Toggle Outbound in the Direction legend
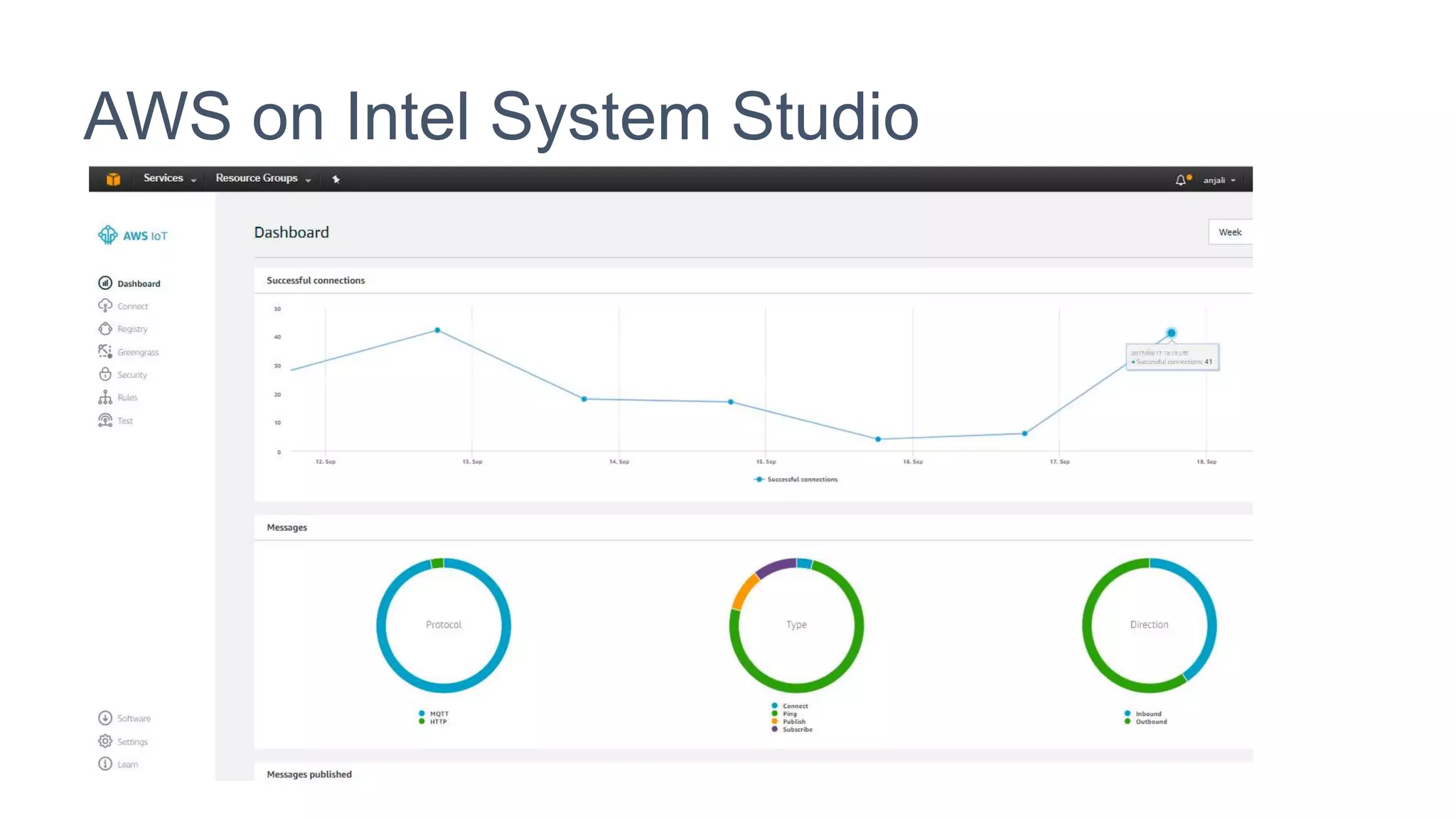This screenshot has width=1456, height=819. 1146,722
